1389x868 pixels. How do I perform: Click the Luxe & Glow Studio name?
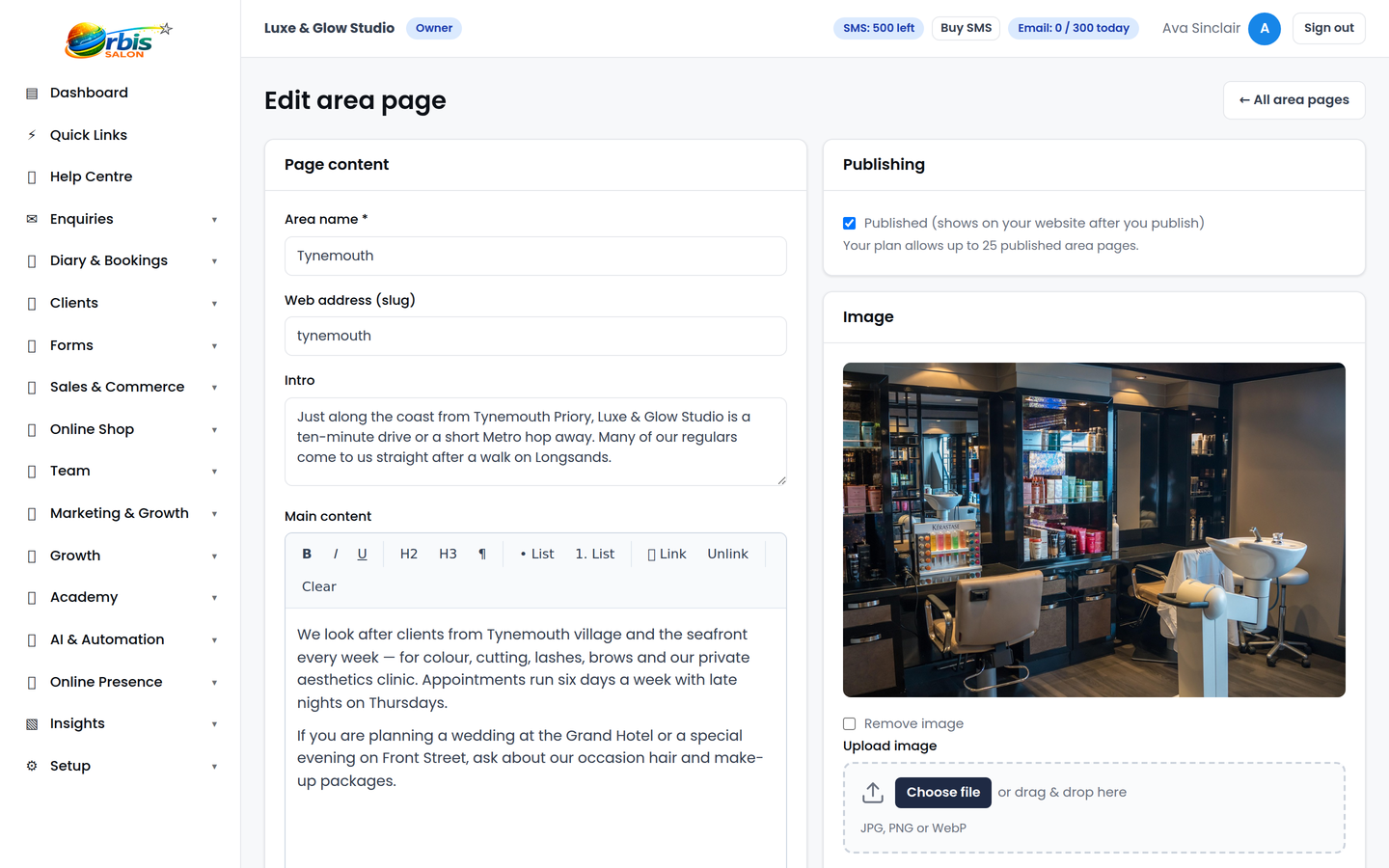(329, 28)
